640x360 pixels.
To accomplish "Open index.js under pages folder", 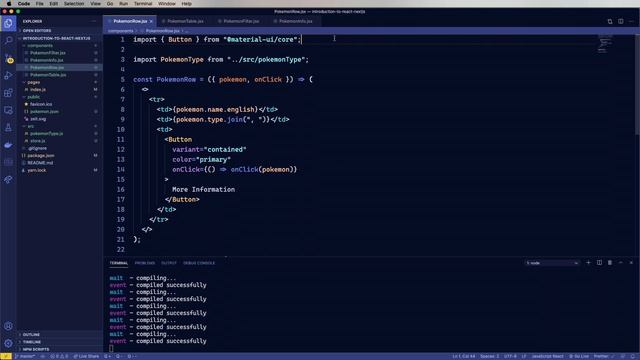I will pos(60,90).
